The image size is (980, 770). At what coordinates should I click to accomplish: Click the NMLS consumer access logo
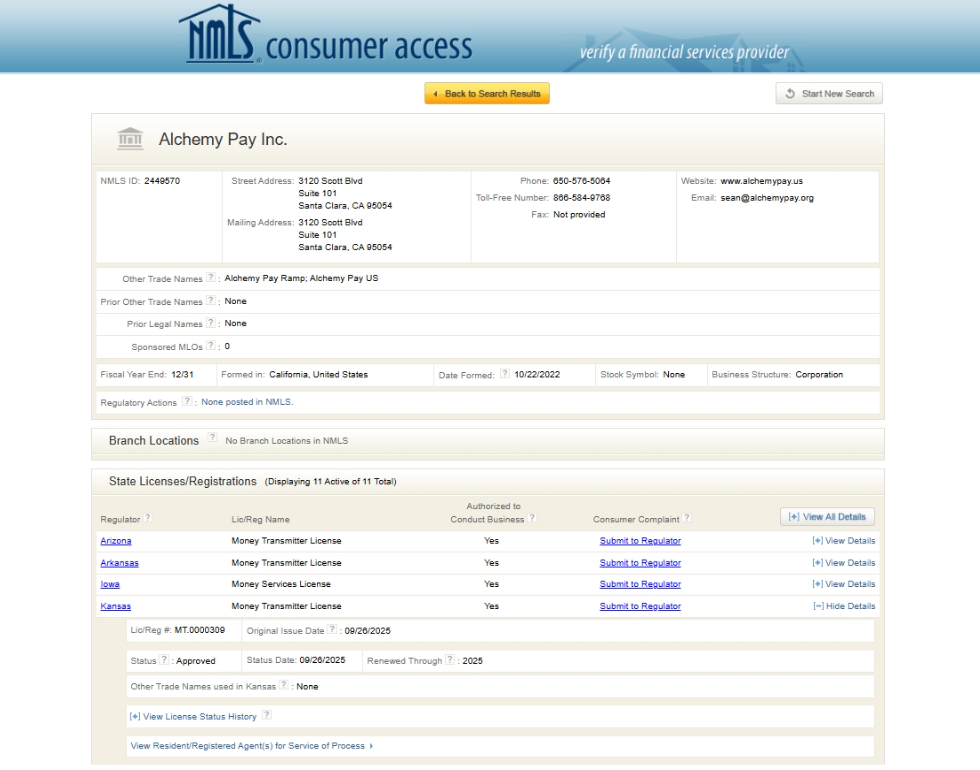point(325,38)
